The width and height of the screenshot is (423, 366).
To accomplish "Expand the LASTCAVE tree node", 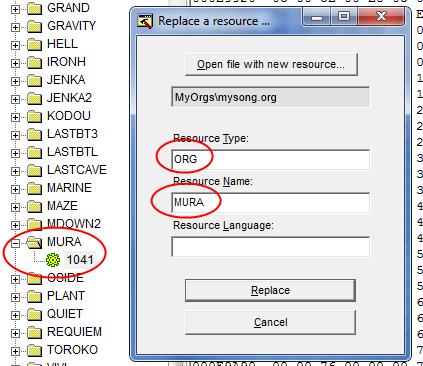I will (x=15, y=171).
